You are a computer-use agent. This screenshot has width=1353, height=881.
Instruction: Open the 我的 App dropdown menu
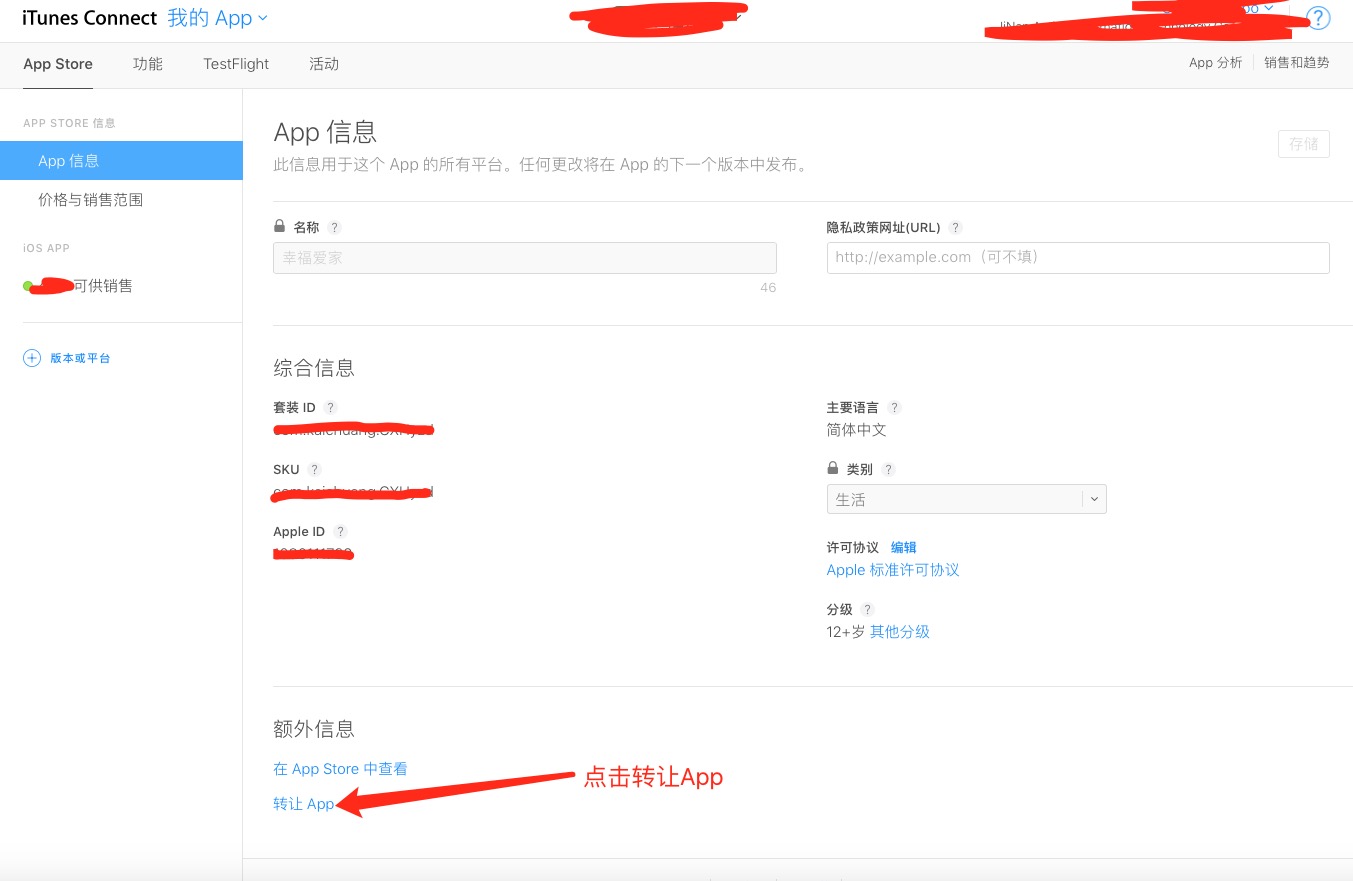click(x=217, y=18)
